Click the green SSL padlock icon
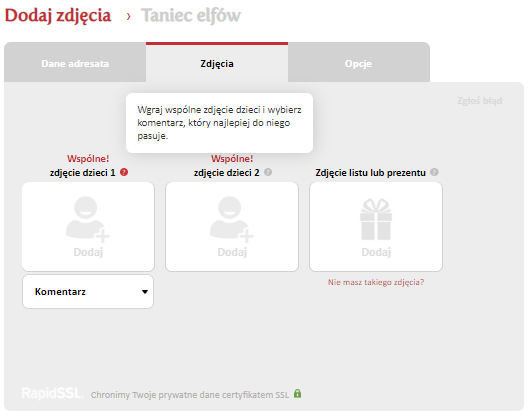 pos(297,393)
